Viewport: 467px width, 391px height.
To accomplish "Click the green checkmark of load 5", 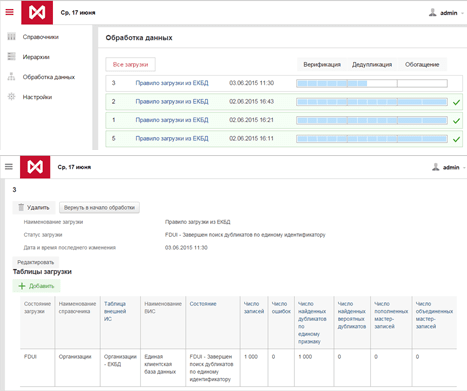I will click(456, 139).
